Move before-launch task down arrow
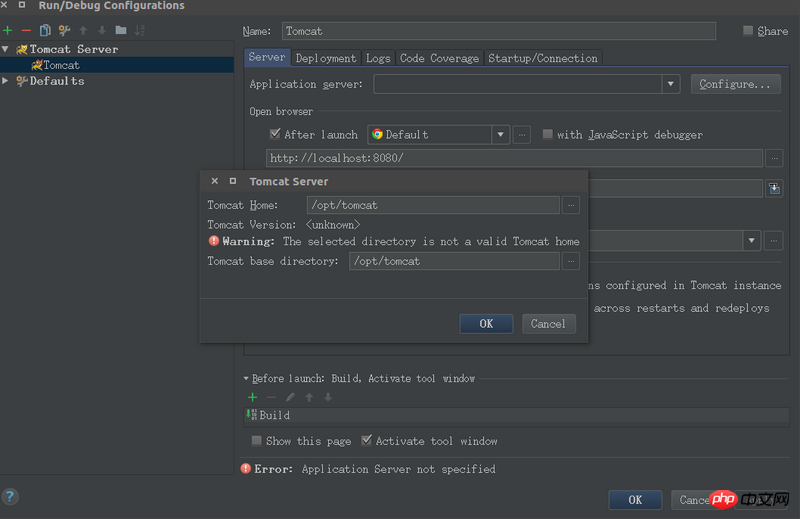800x519 pixels. point(328,397)
